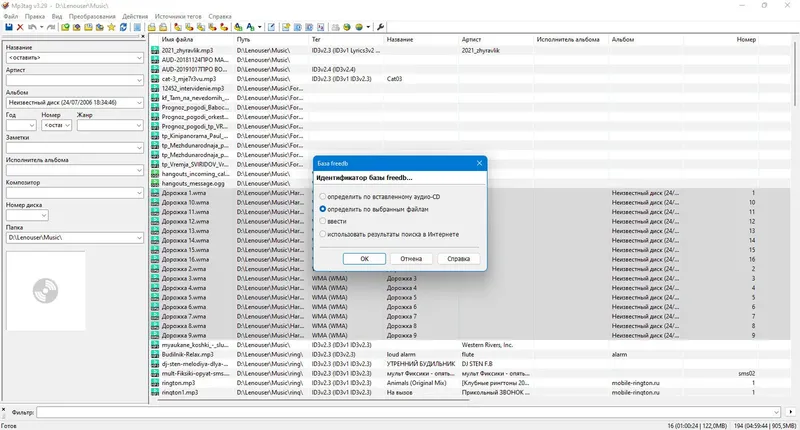Click the file icon of Budilnik-Relax.mp3 row
Viewport: 800px width, 430px height.
pos(155,355)
